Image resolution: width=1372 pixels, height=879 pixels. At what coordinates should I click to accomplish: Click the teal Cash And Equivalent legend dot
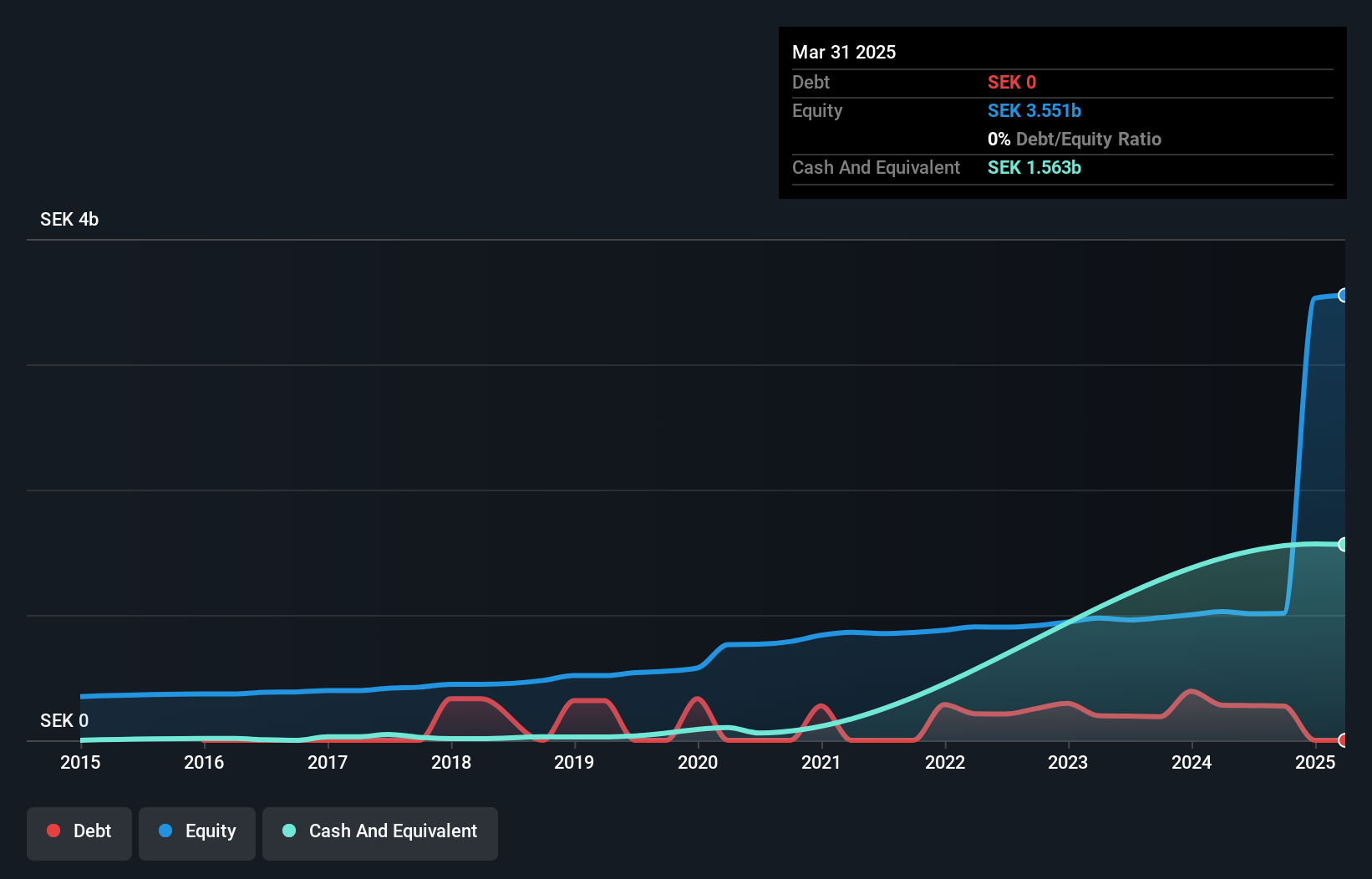pyautogui.click(x=289, y=831)
